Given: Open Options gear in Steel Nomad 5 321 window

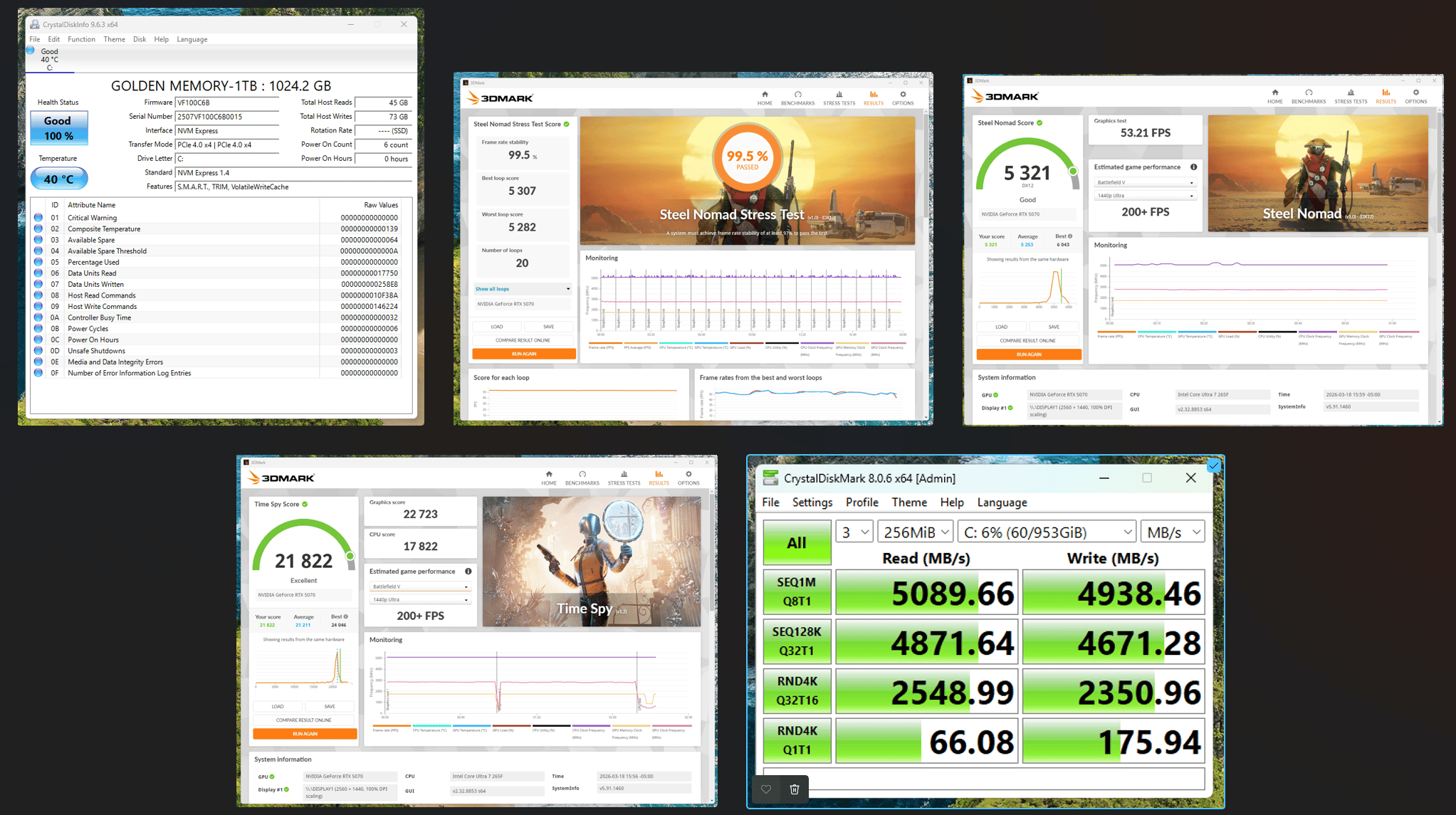Looking at the screenshot, I should (1415, 96).
